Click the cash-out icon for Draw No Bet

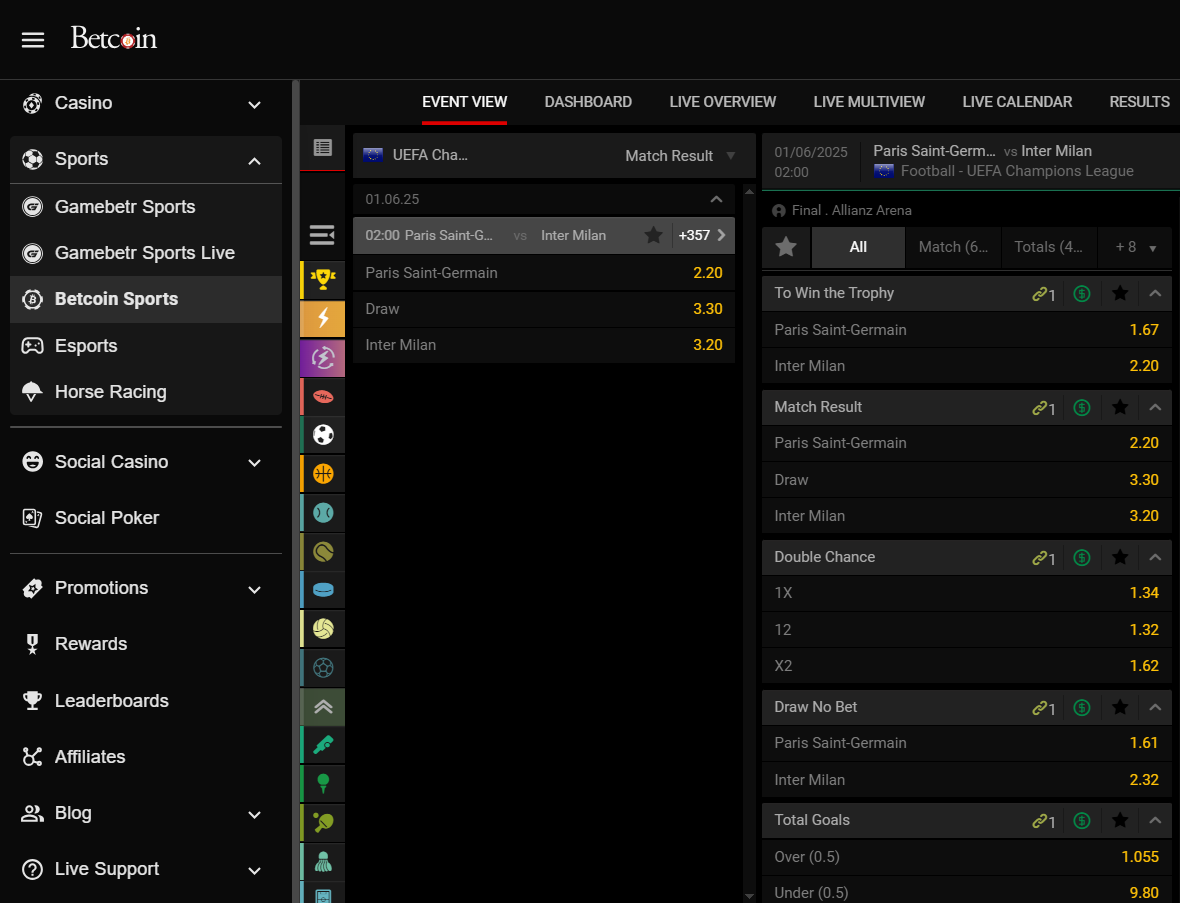(1081, 707)
